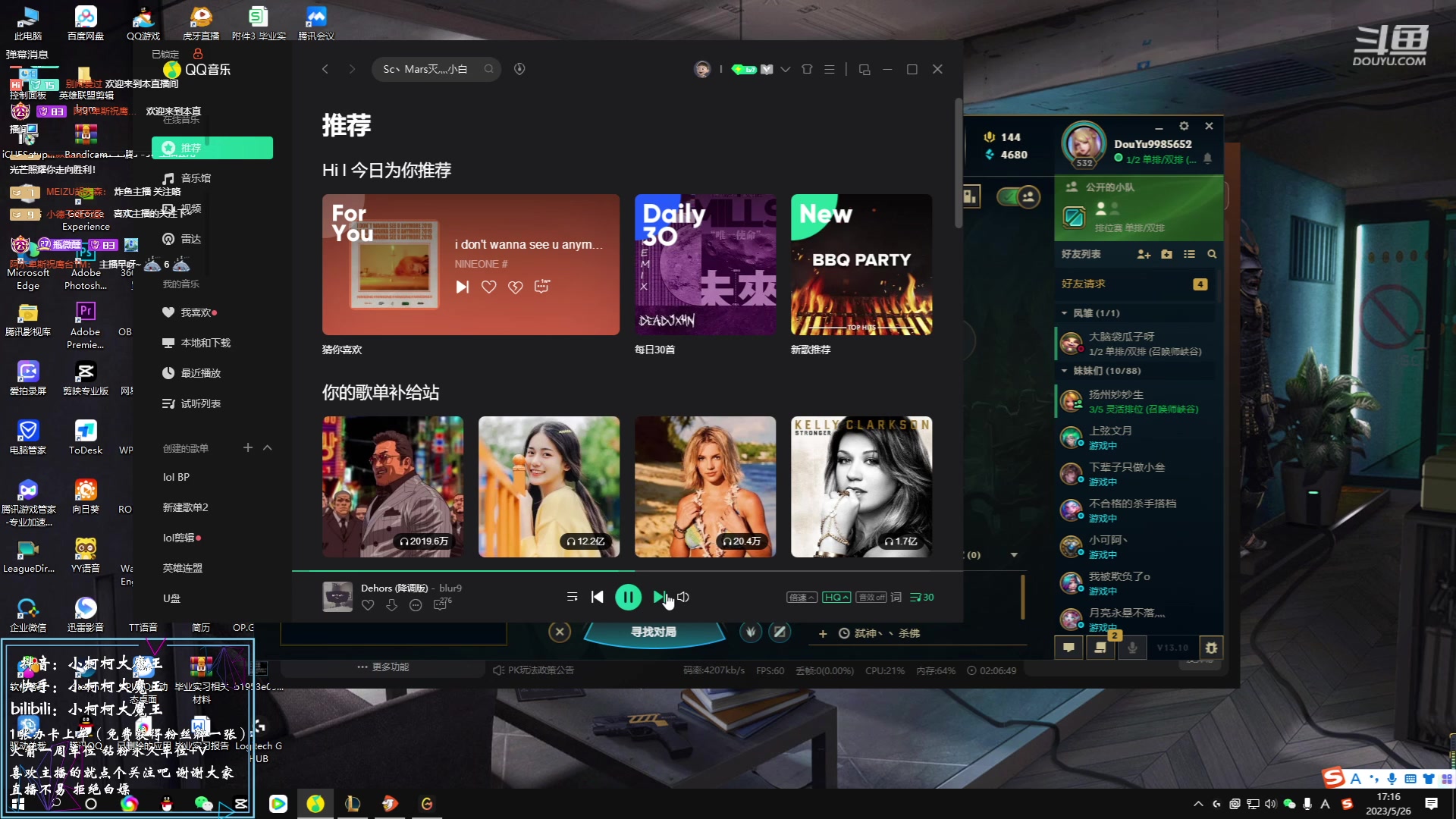Show the lyrics via 词 button
Viewport: 1456px width, 819px height.
[x=896, y=598]
